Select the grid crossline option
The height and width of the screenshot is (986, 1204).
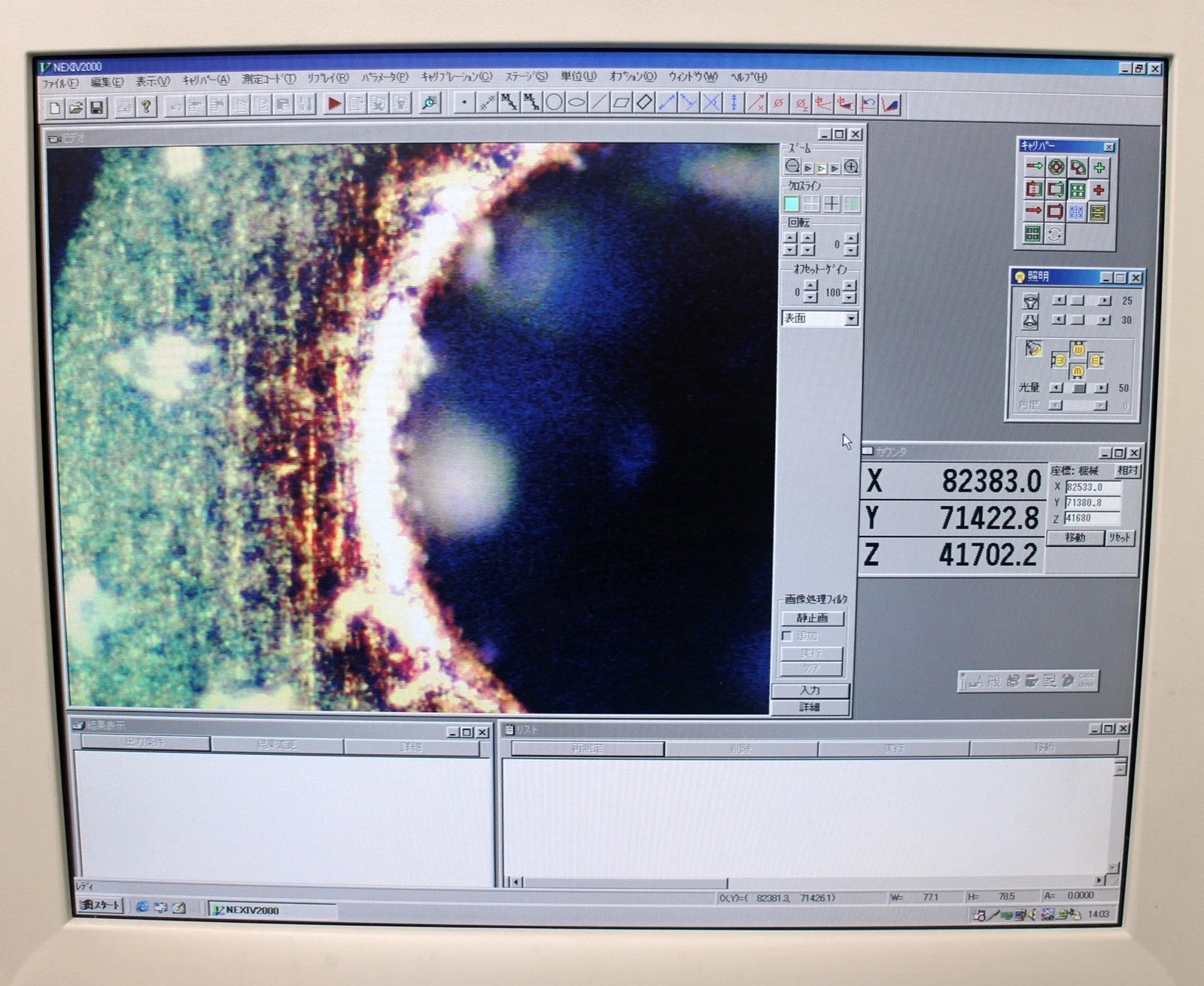pos(811,204)
